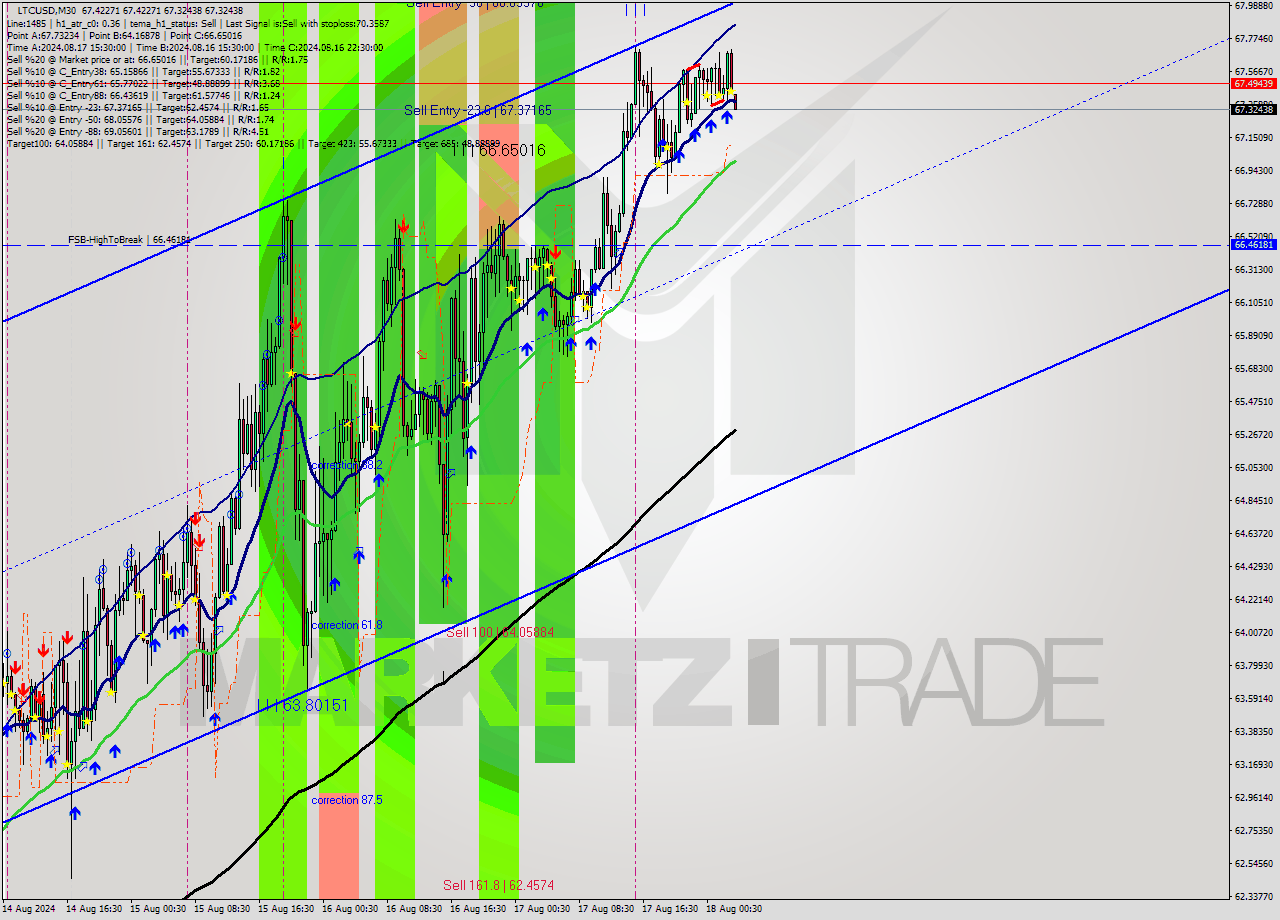Image resolution: width=1280 pixels, height=920 pixels.
Task: Click the '17 Aug 16:30' time axis label
Action: coord(671,909)
